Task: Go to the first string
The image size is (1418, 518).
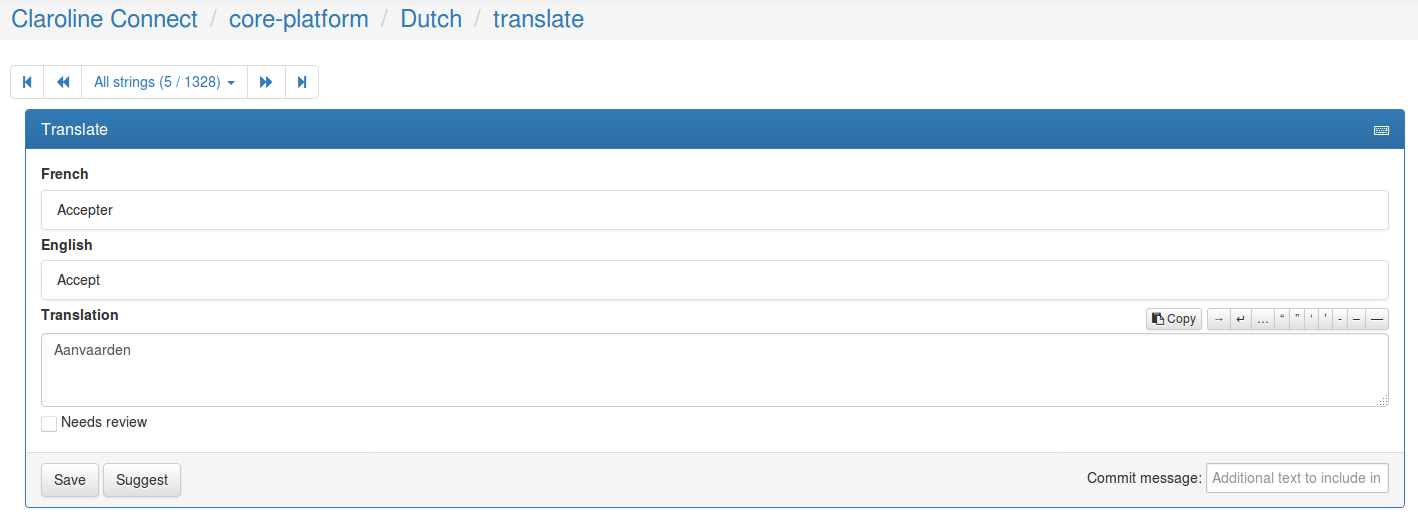Action: pyautogui.click(x=27, y=82)
